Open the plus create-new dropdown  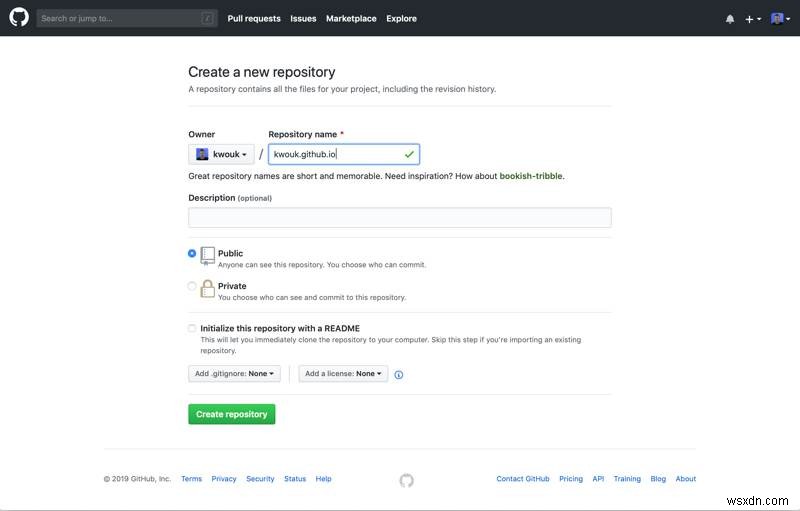pyautogui.click(x=753, y=19)
